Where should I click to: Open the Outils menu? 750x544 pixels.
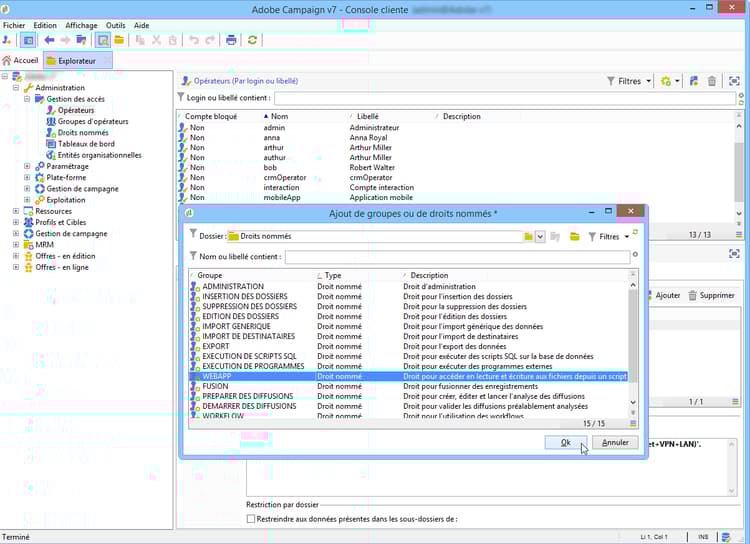click(115, 25)
